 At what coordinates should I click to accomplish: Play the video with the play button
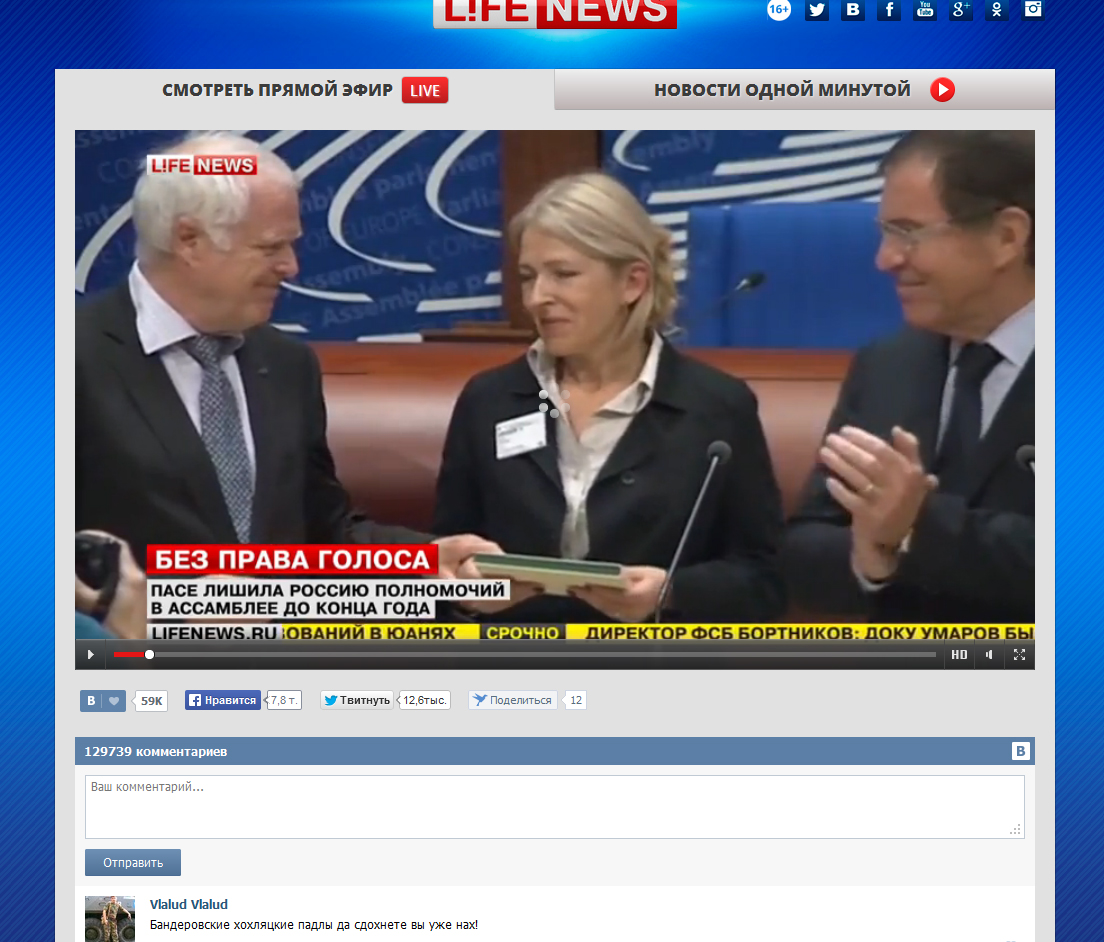91,655
